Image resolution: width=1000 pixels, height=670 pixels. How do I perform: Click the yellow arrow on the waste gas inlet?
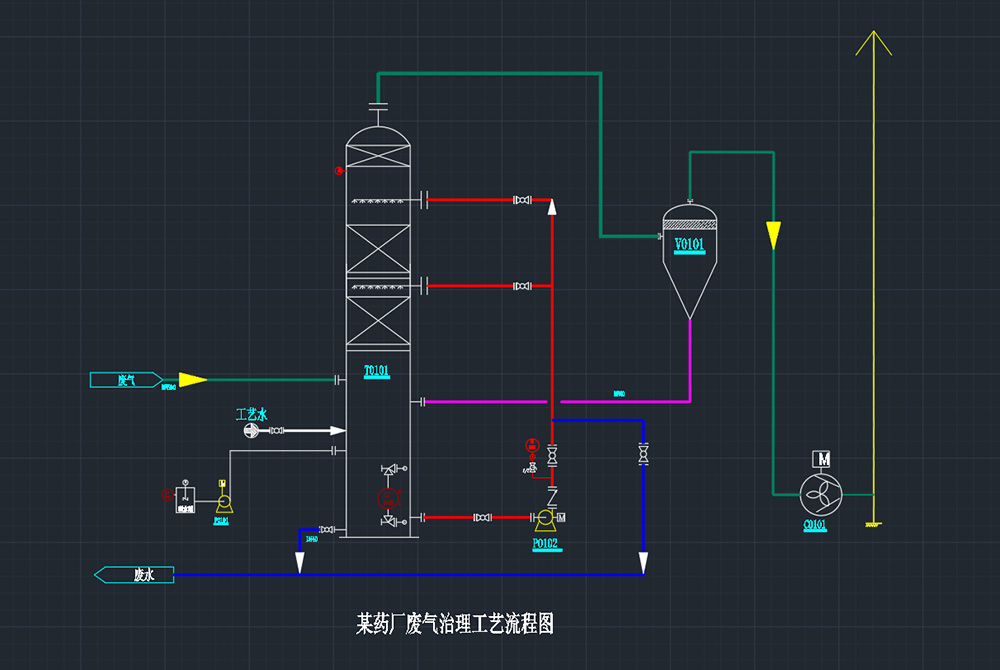coord(185,380)
